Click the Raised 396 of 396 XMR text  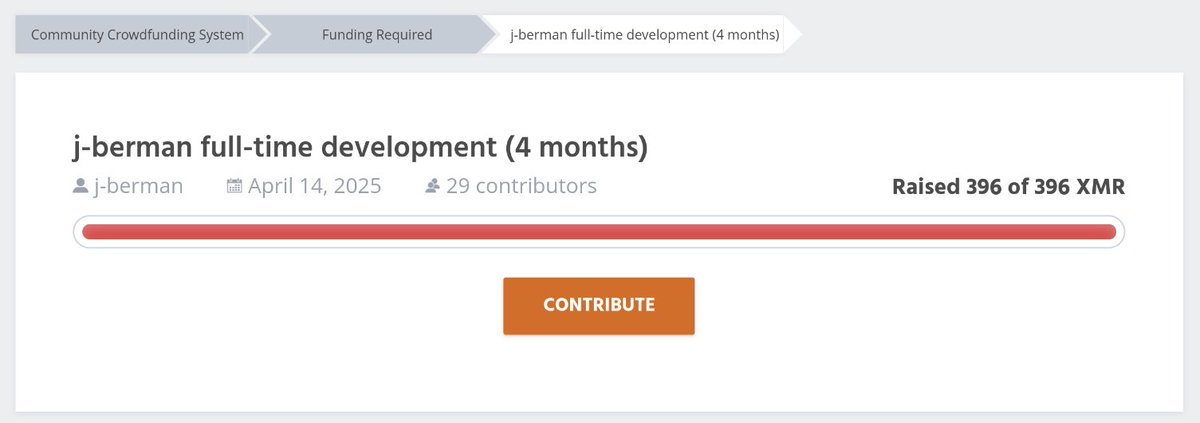click(x=1008, y=187)
